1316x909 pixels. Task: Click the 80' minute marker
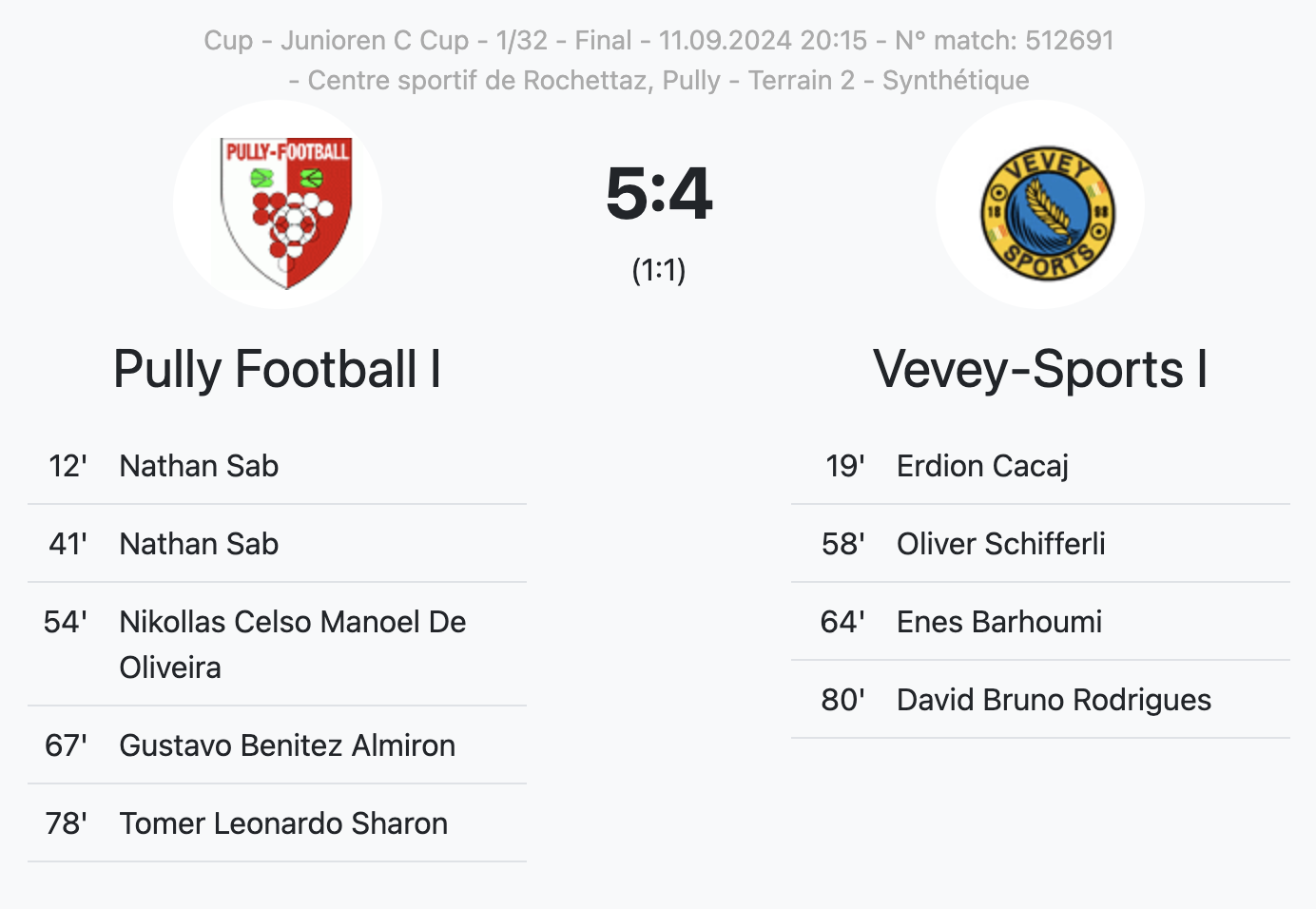[843, 700]
